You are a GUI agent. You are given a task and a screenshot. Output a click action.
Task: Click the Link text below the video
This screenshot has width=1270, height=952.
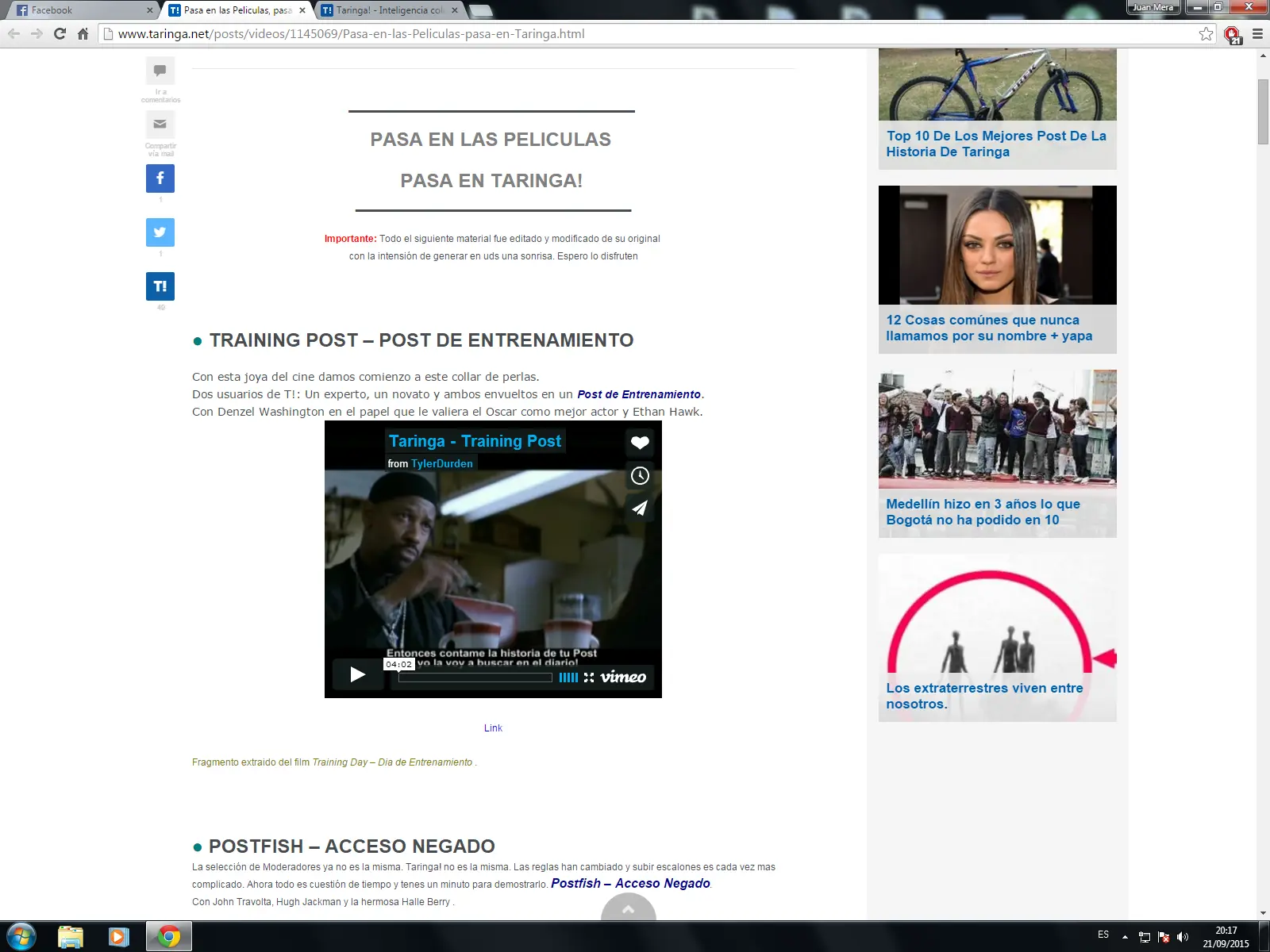pyautogui.click(x=493, y=727)
